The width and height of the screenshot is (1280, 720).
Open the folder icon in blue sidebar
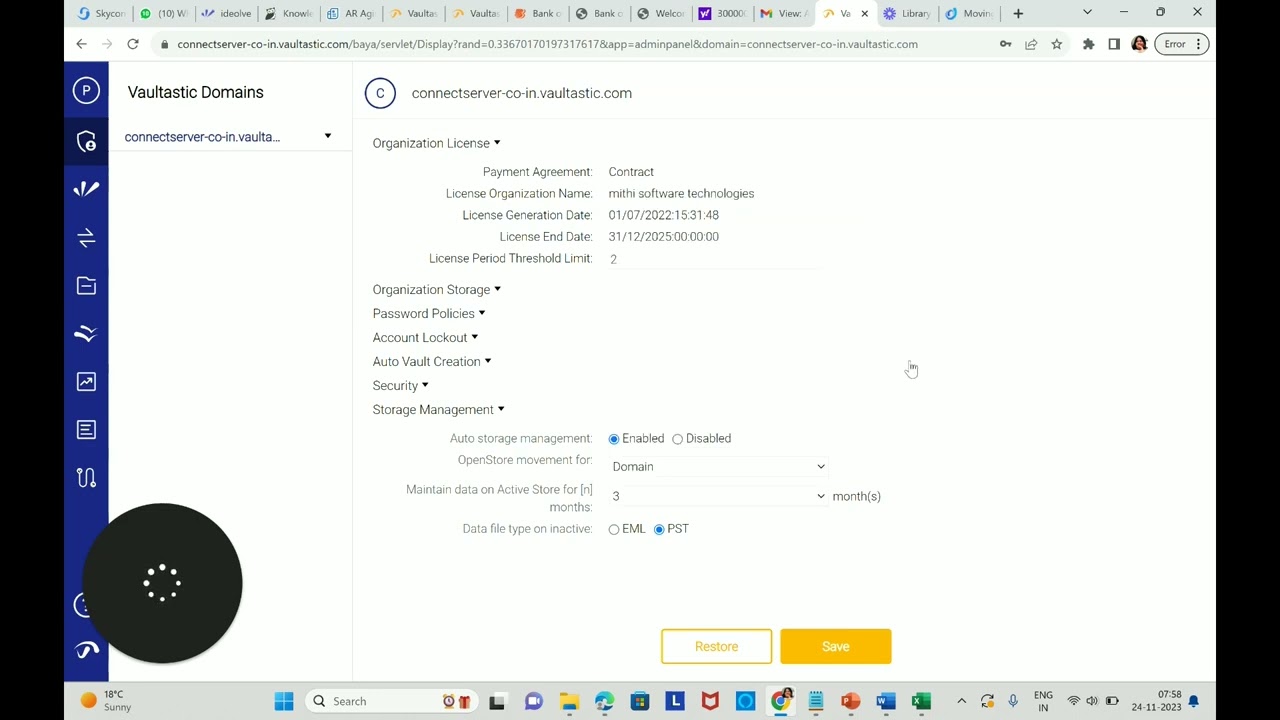point(86,285)
